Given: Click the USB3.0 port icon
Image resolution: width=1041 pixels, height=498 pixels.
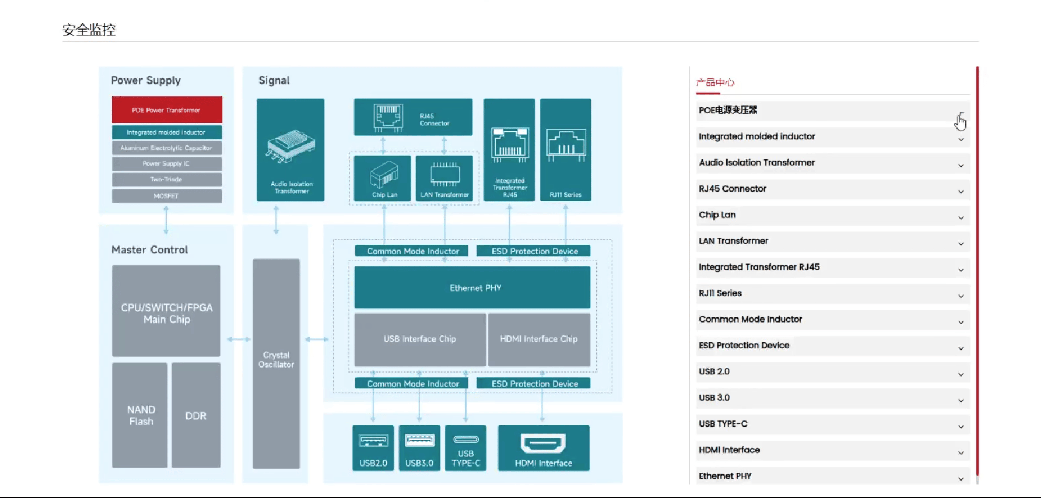Looking at the screenshot, I should pos(419,448).
